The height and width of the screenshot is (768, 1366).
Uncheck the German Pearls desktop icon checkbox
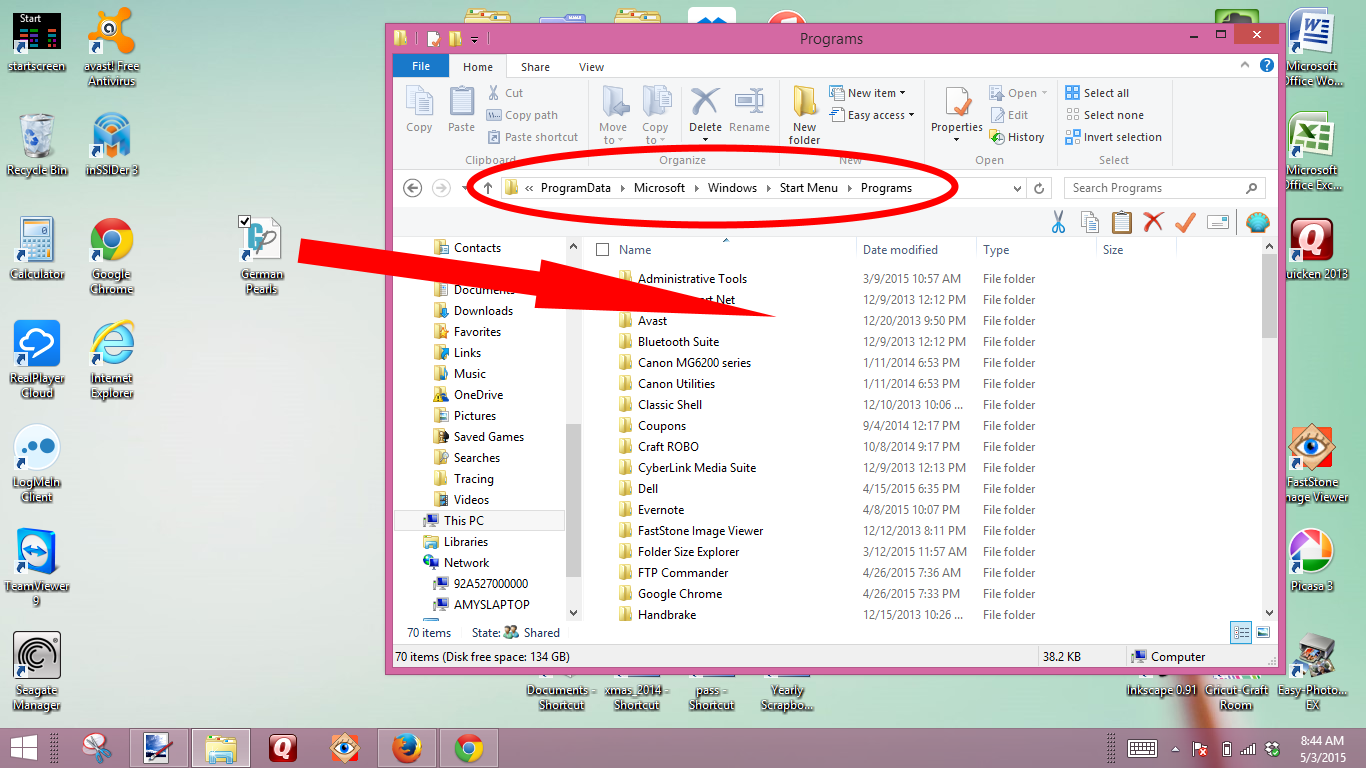[245, 221]
